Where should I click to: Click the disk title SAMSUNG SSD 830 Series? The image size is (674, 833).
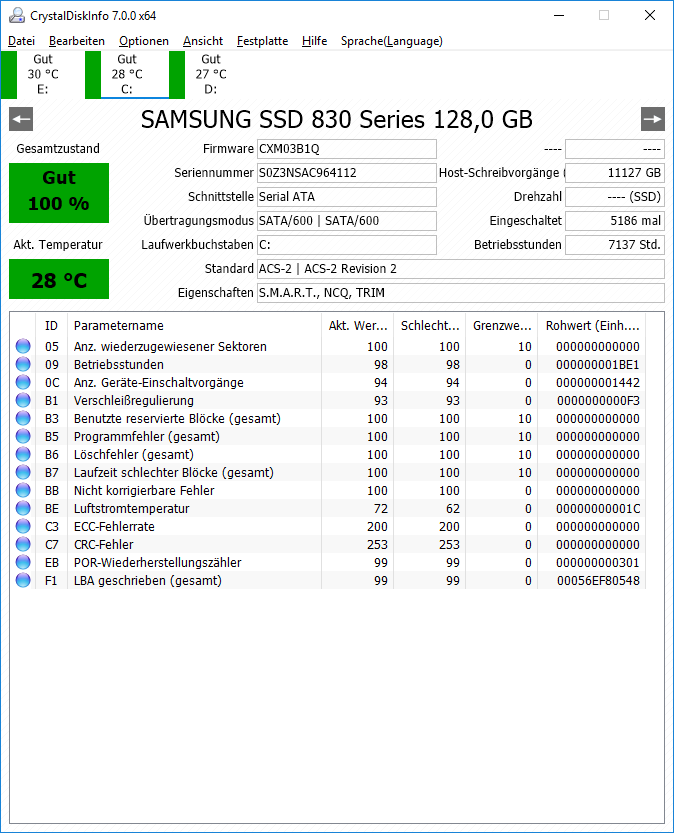tap(337, 120)
